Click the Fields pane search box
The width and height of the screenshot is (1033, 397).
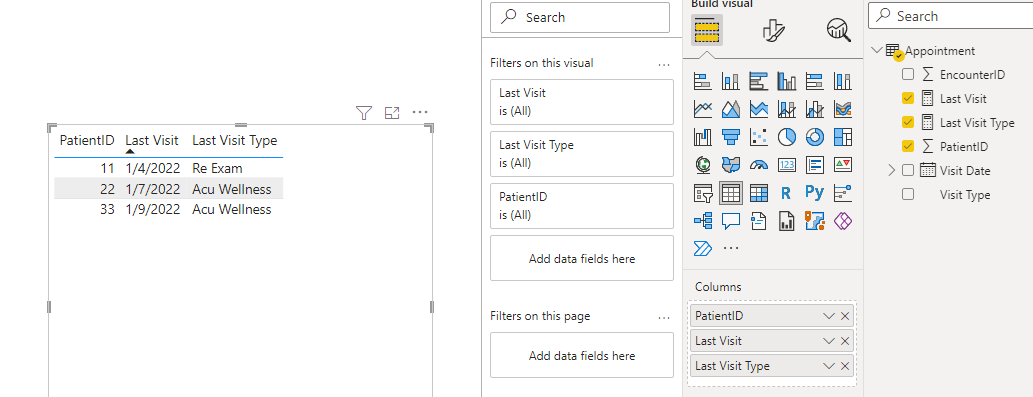pyautogui.click(x=950, y=16)
